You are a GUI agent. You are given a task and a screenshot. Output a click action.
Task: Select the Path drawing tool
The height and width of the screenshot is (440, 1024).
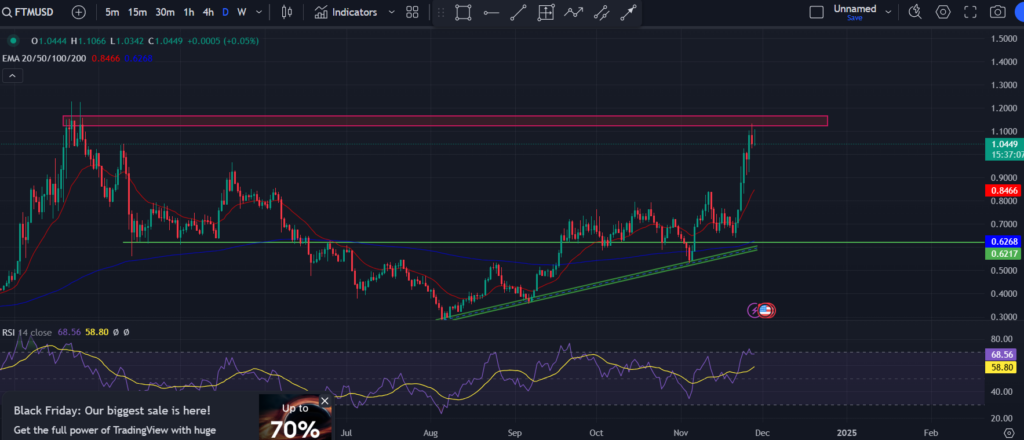click(x=573, y=12)
